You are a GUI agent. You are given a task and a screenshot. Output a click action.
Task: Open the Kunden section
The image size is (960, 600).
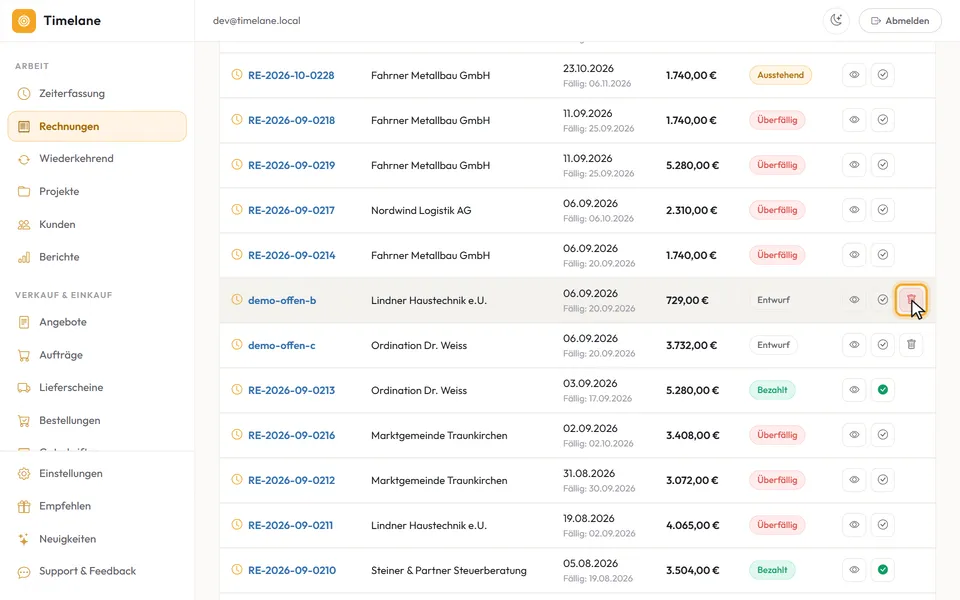tap(97, 225)
